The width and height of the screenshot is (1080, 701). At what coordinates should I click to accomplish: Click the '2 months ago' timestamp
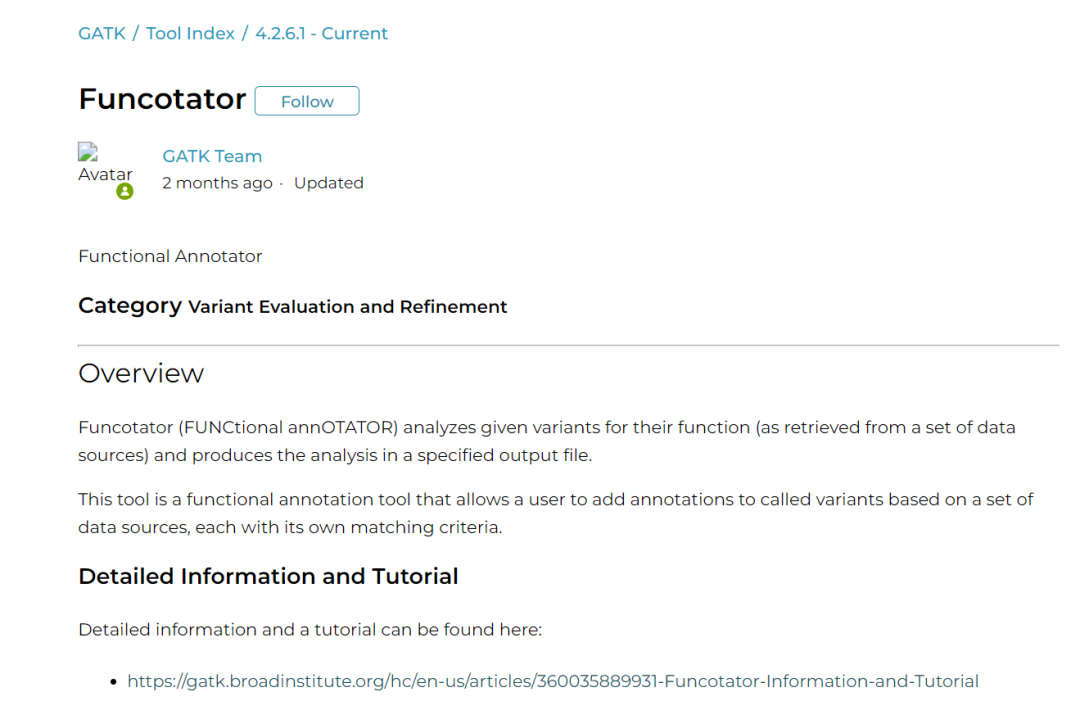217,183
